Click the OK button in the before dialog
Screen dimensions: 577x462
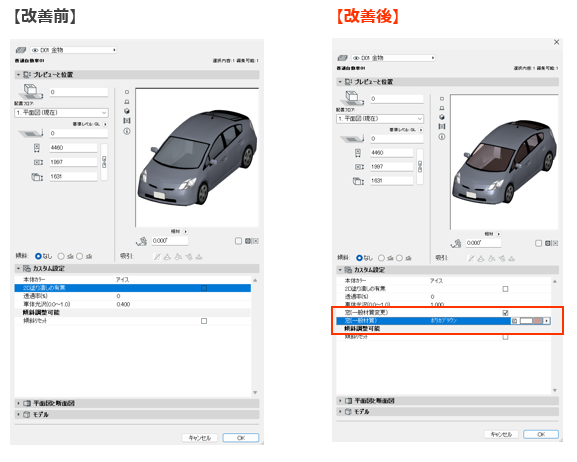241,438
